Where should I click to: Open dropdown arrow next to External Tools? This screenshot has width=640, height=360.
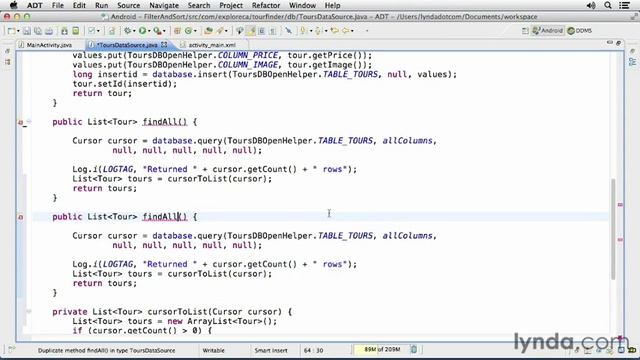point(164,31)
